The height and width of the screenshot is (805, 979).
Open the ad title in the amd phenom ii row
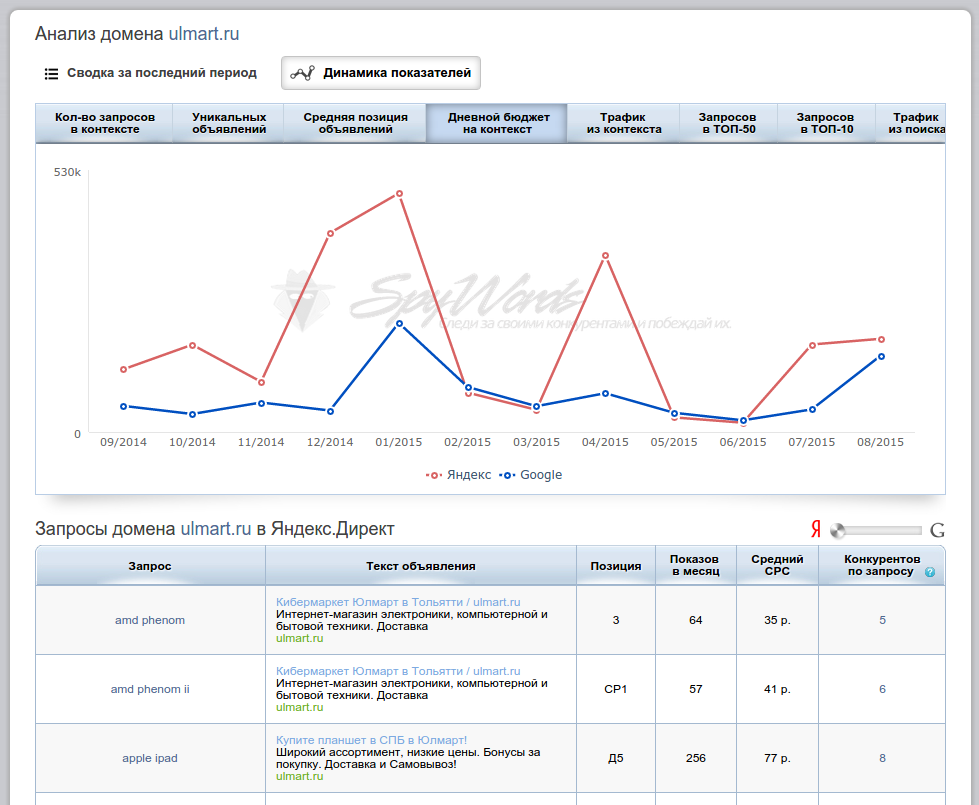click(x=398, y=671)
